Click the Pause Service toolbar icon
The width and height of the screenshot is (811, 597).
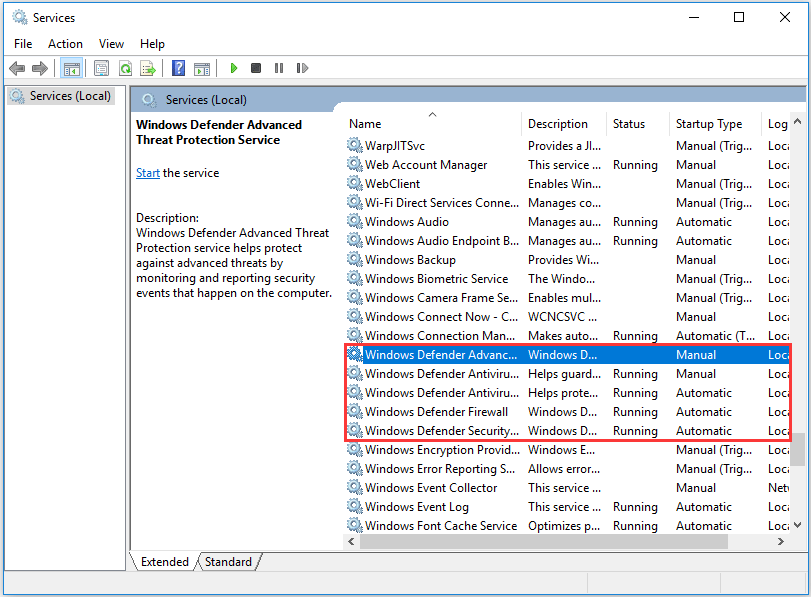click(x=278, y=68)
